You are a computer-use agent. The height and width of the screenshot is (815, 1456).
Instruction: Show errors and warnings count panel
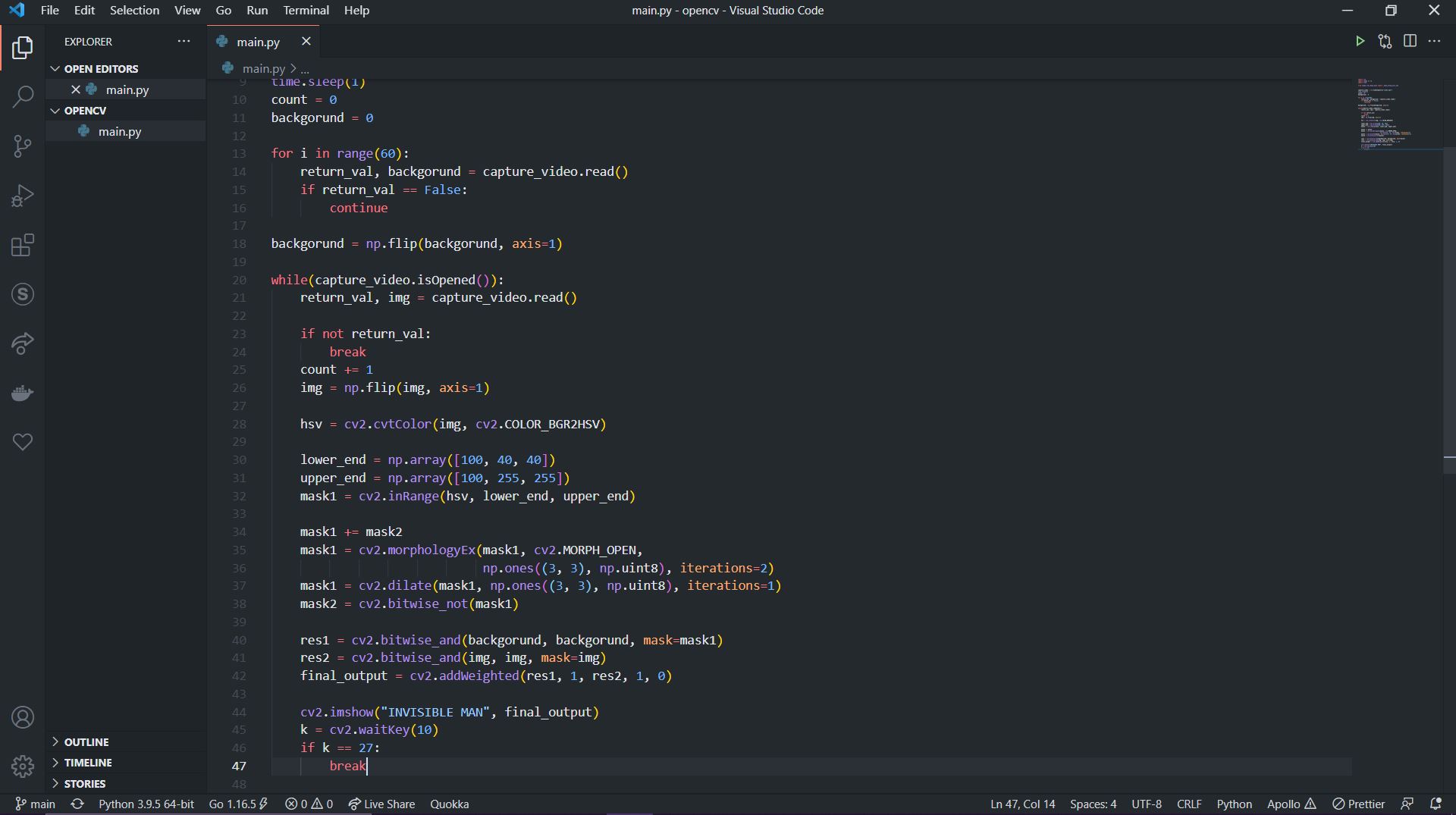pyautogui.click(x=309, y=804)
